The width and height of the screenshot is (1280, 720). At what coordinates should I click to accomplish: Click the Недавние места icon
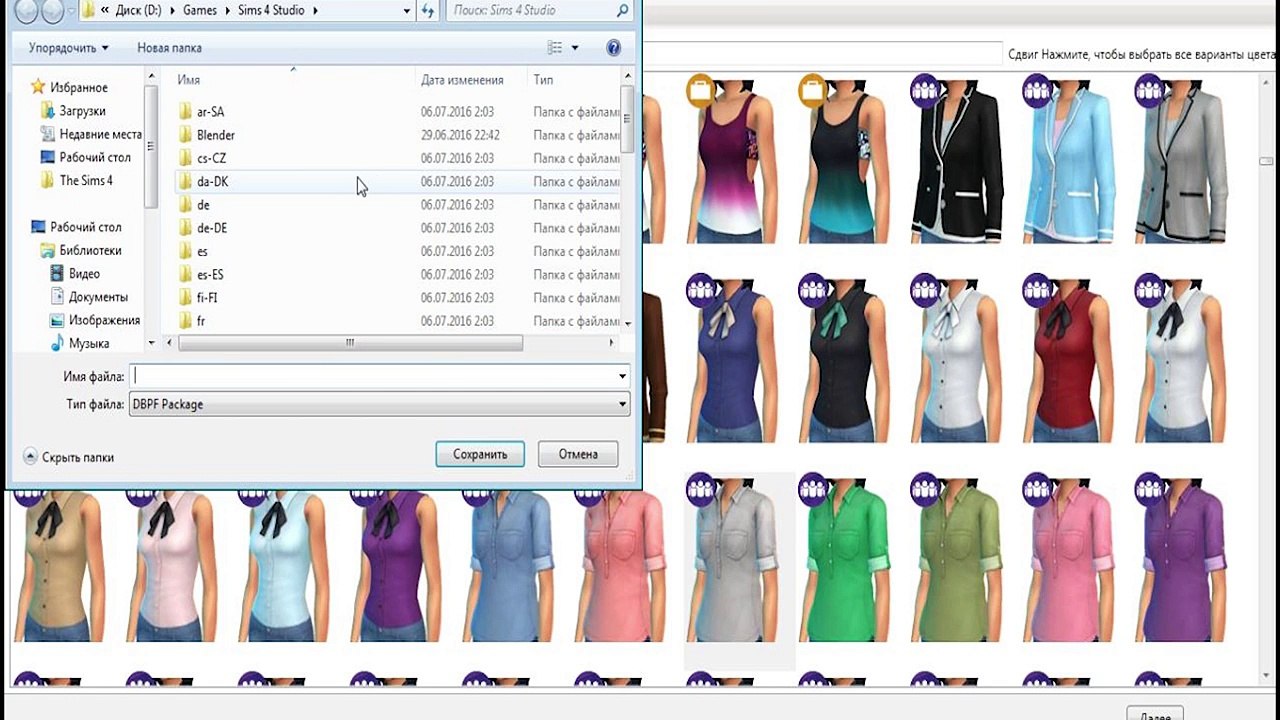pos(47,134)
